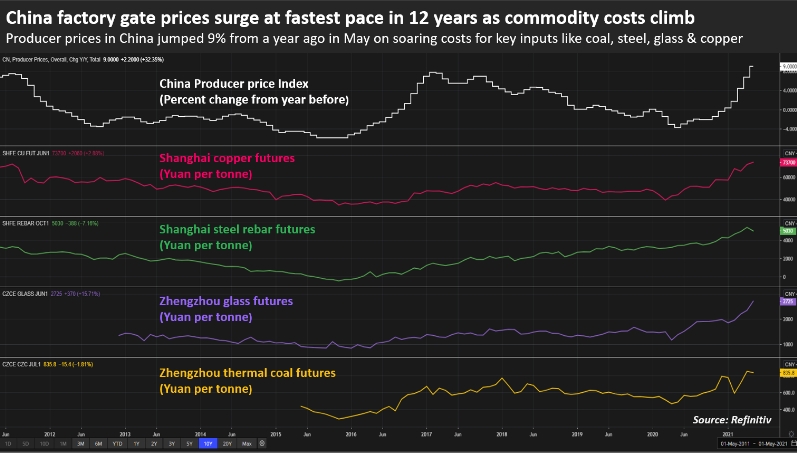The width and height of the screenshot is (797, 453).
Task: Select the 3M time range button
Action: pos(78,443)
